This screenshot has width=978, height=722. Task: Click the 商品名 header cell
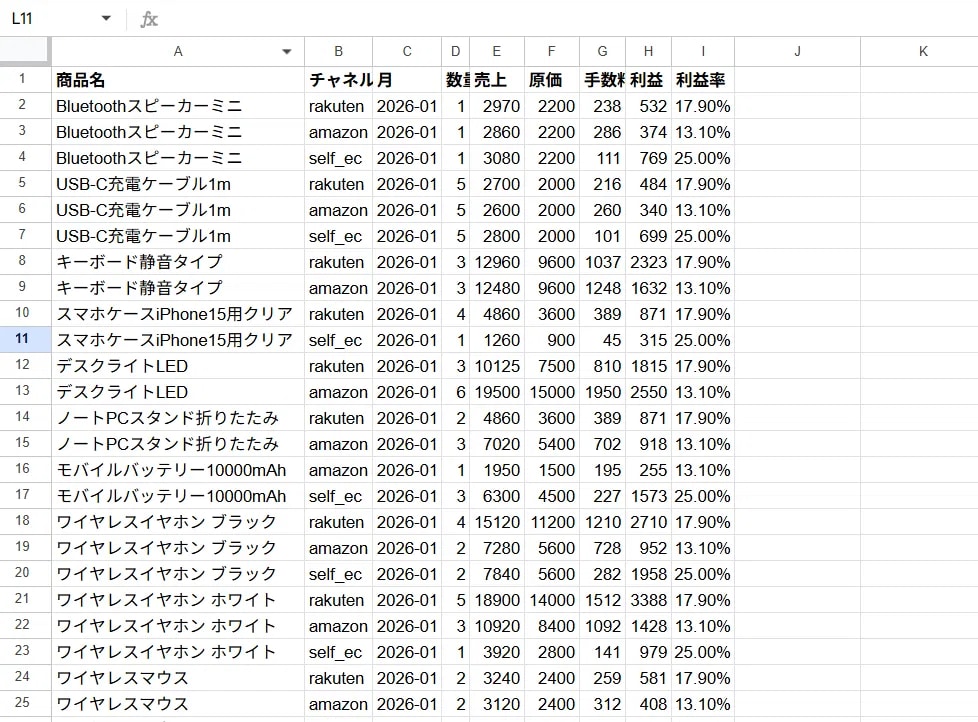pyautogui.click(x=178, y=80)
